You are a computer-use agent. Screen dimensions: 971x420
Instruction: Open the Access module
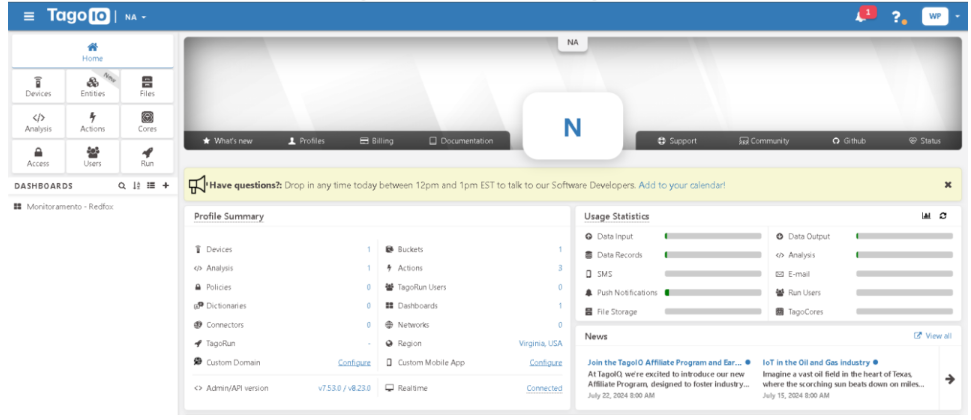click(x=38, y=157)
